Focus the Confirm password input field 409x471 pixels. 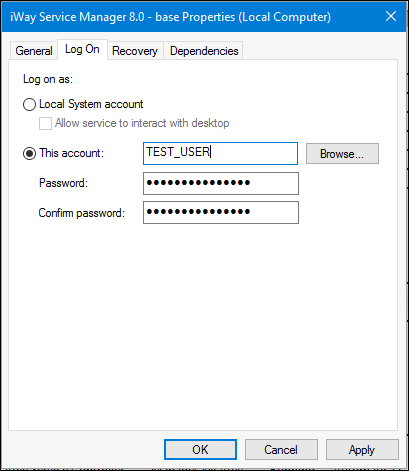(x=221, y=212)
